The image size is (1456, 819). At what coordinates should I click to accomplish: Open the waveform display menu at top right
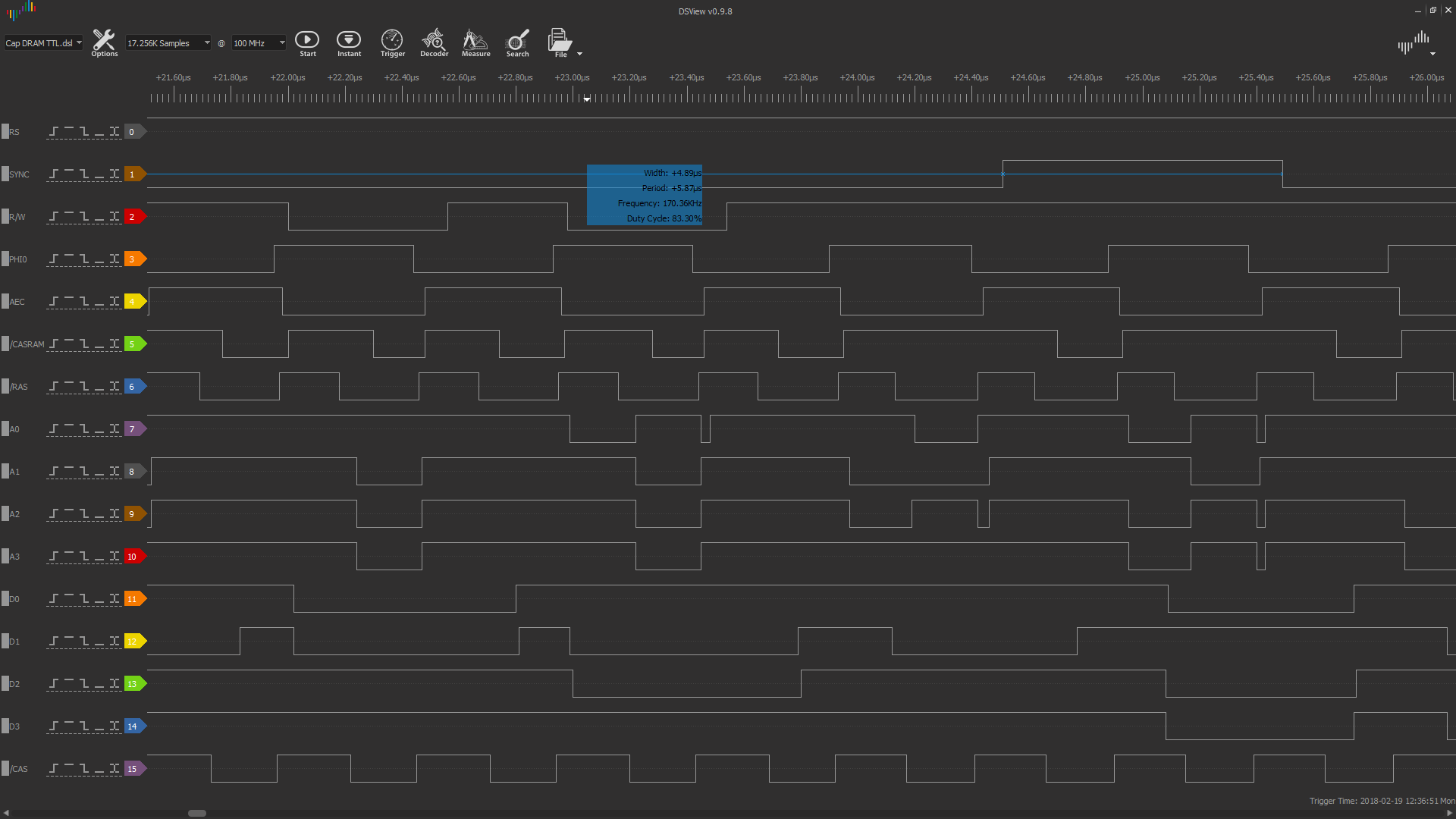pyautogui.click(x=1415, y=43)
